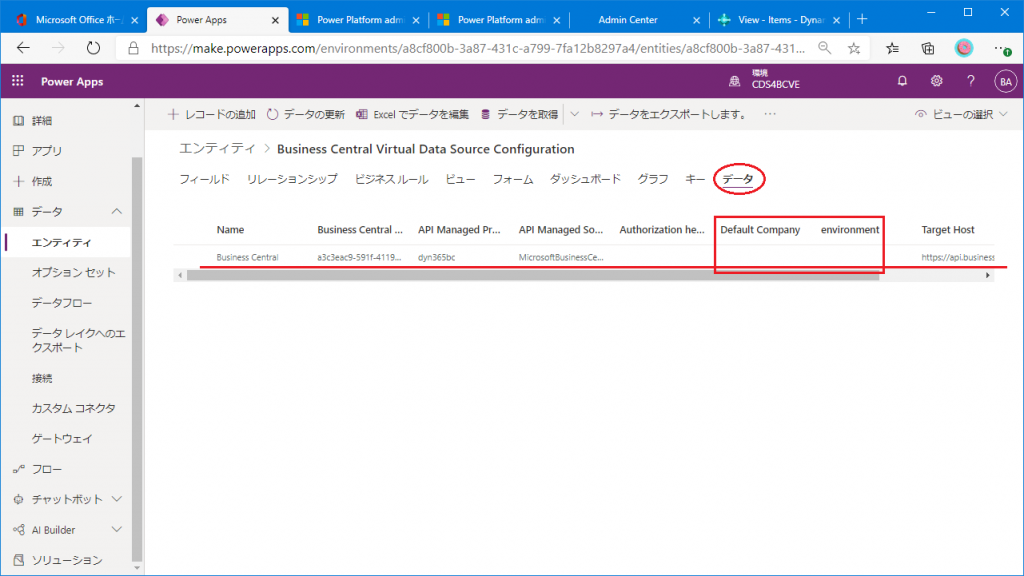Screen dimensions: 1024x576
Task: Open the command bar more options ellipsis
Action: [x=770, y=114]
